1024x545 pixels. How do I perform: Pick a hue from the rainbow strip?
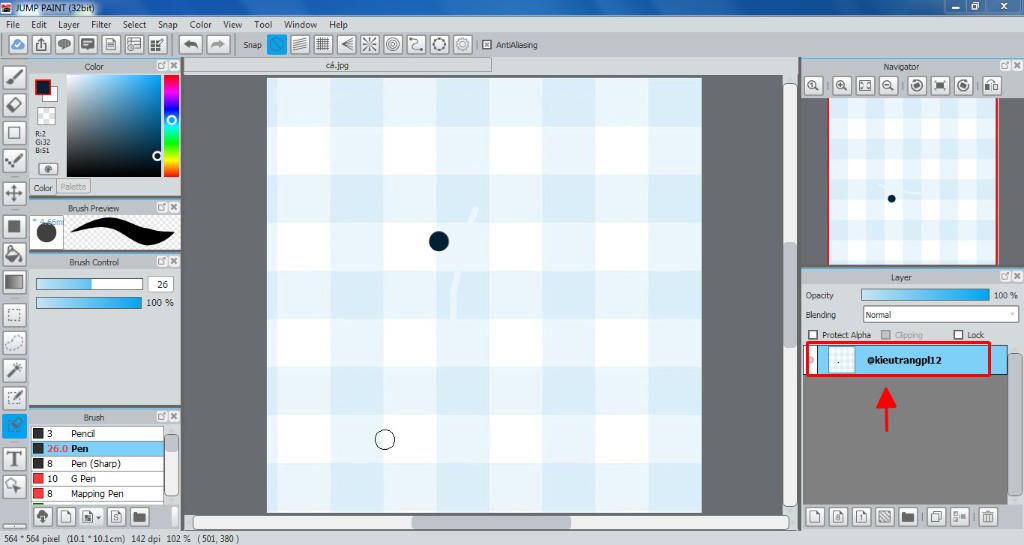(171, 125)
